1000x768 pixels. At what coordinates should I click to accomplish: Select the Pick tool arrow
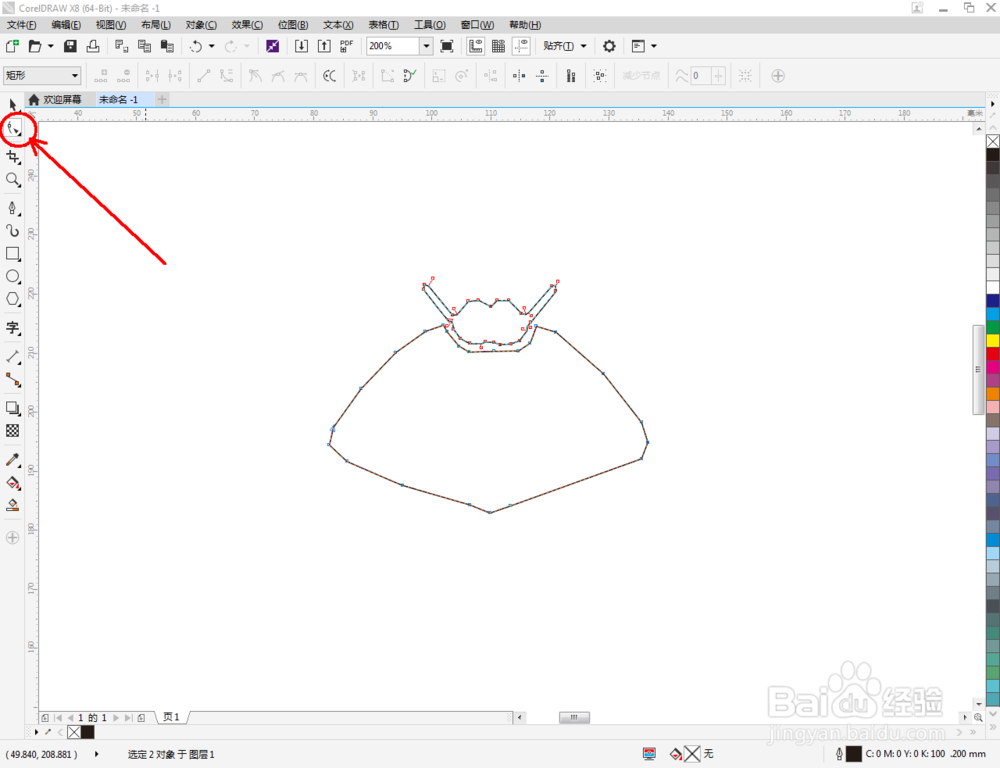(13, 104)
